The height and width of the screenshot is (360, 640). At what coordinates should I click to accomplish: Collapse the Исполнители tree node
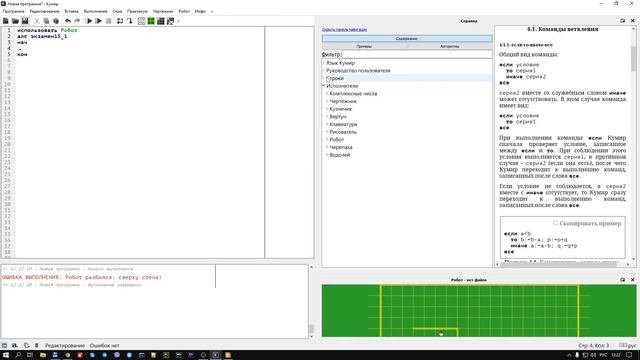click(324, 86)
